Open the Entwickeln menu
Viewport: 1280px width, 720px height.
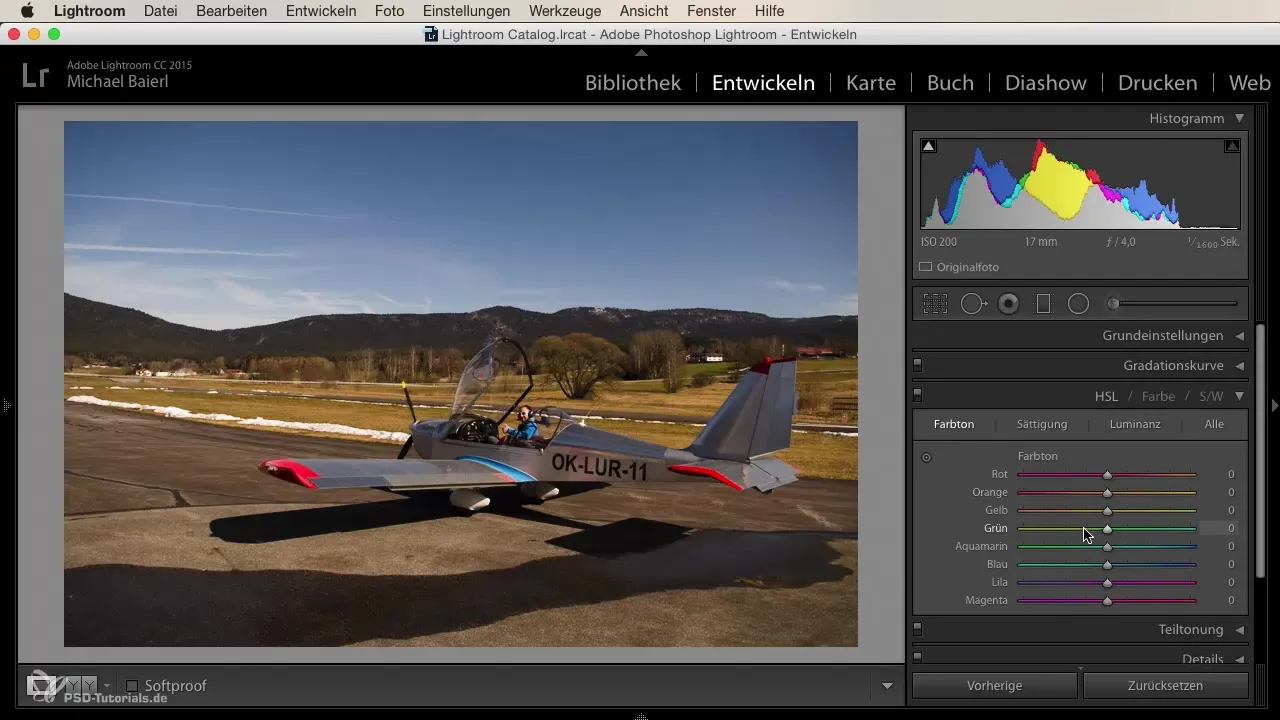click(321, 11)
